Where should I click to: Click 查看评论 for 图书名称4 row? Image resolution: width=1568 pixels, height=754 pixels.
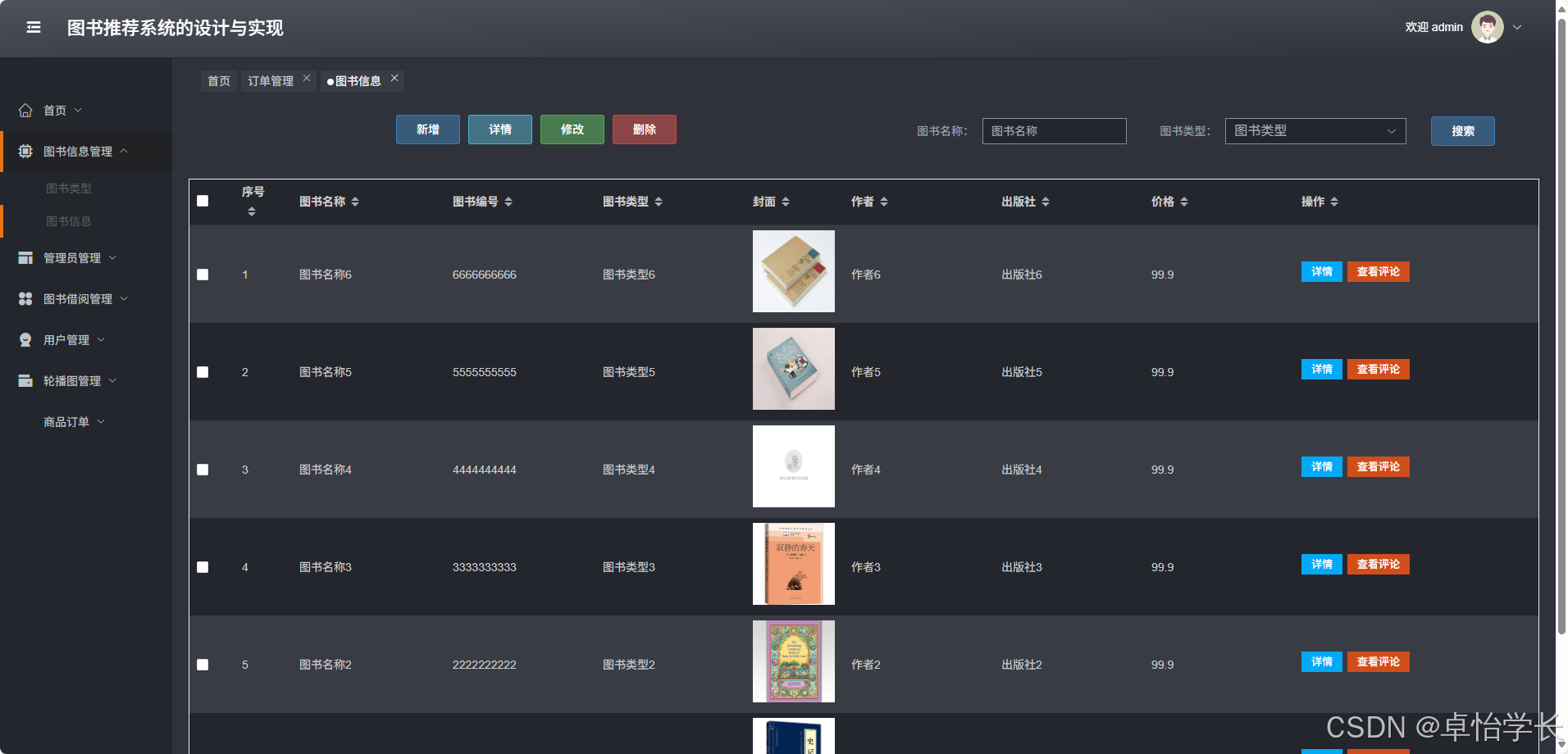point(1379,466)
